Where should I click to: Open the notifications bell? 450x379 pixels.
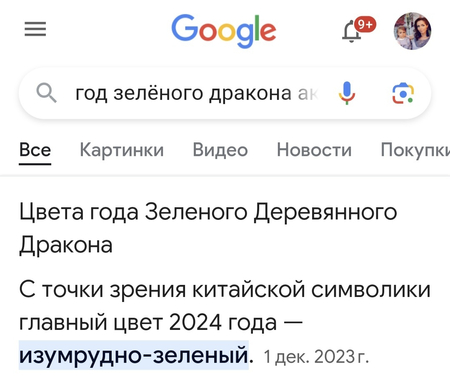click(351, 32)
